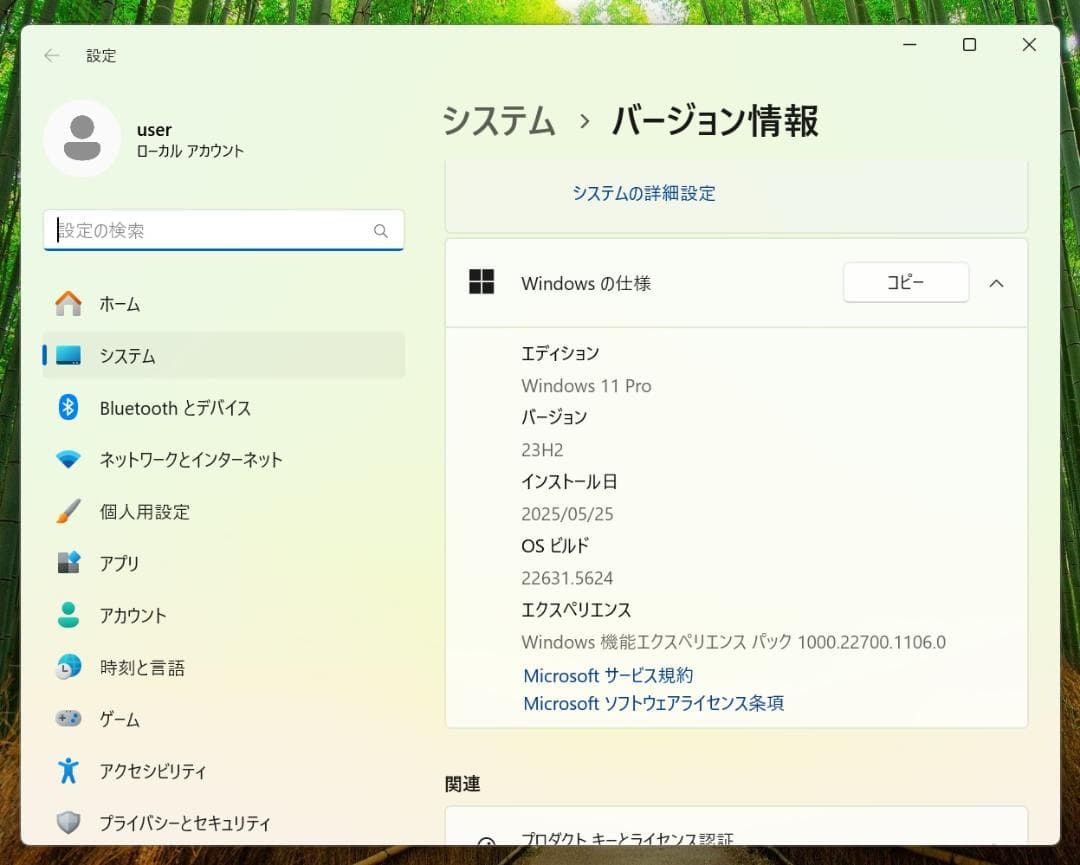Click the Privacy shield icon

pyautogui.click(x=68, y=822)
